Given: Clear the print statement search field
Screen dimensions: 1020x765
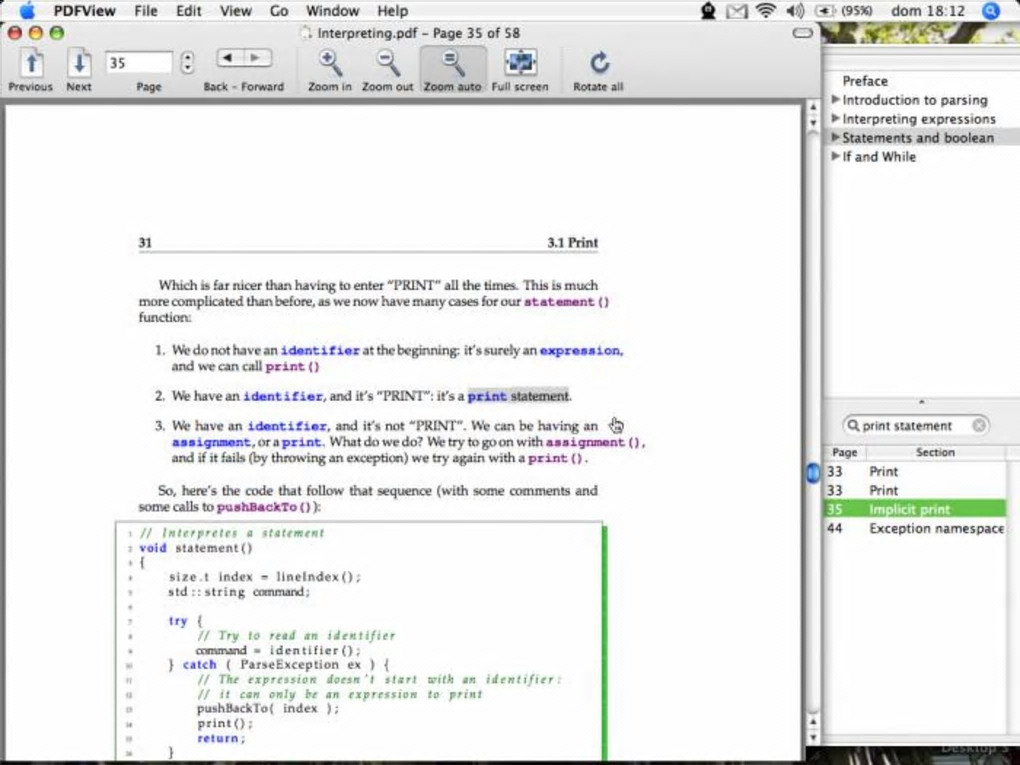Looking at the screenshot, I should (x=979, y=425).
